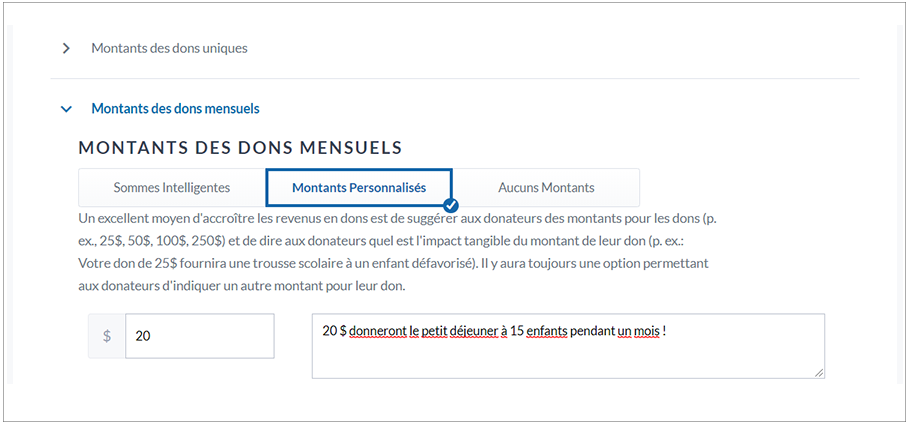Click the underlined word "petit" in text area
This screenshot has width=909, height=423.
point(428,330)
